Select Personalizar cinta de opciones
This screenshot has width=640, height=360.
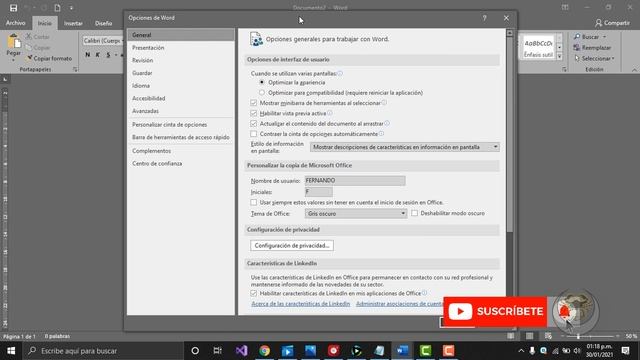(x=181, y=124)
